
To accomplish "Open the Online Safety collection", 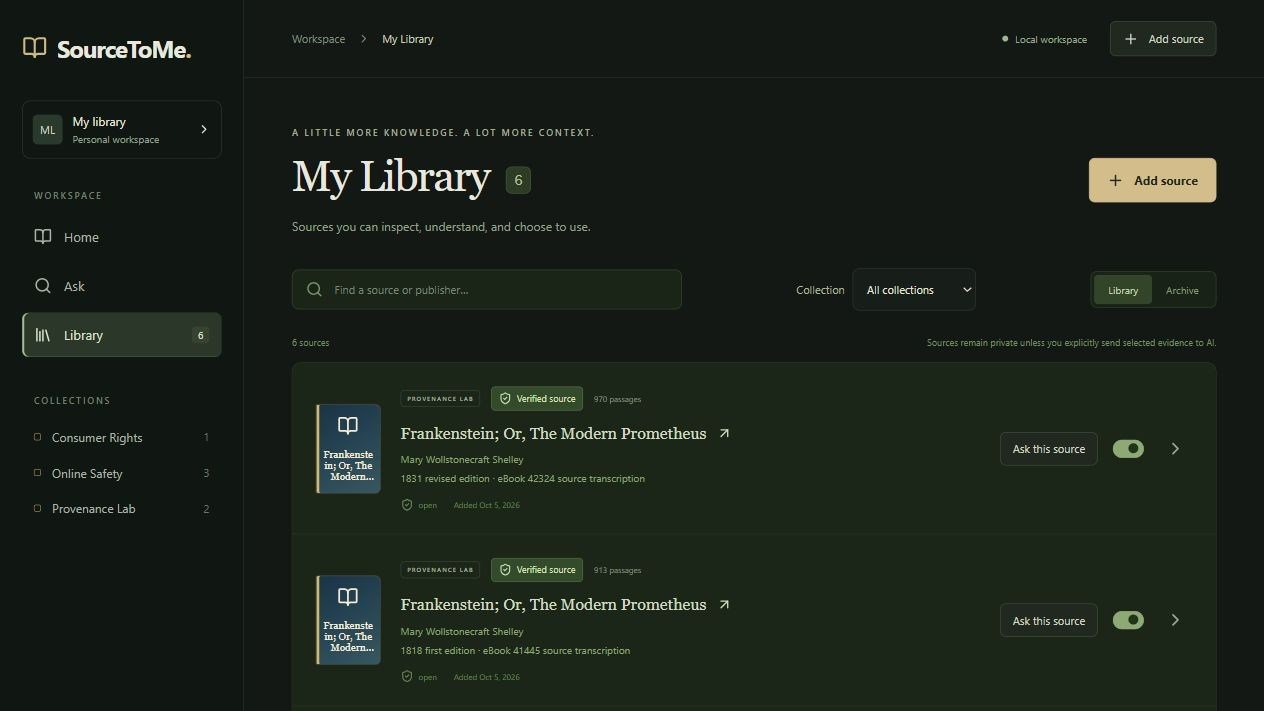I will tap(122, 473).
